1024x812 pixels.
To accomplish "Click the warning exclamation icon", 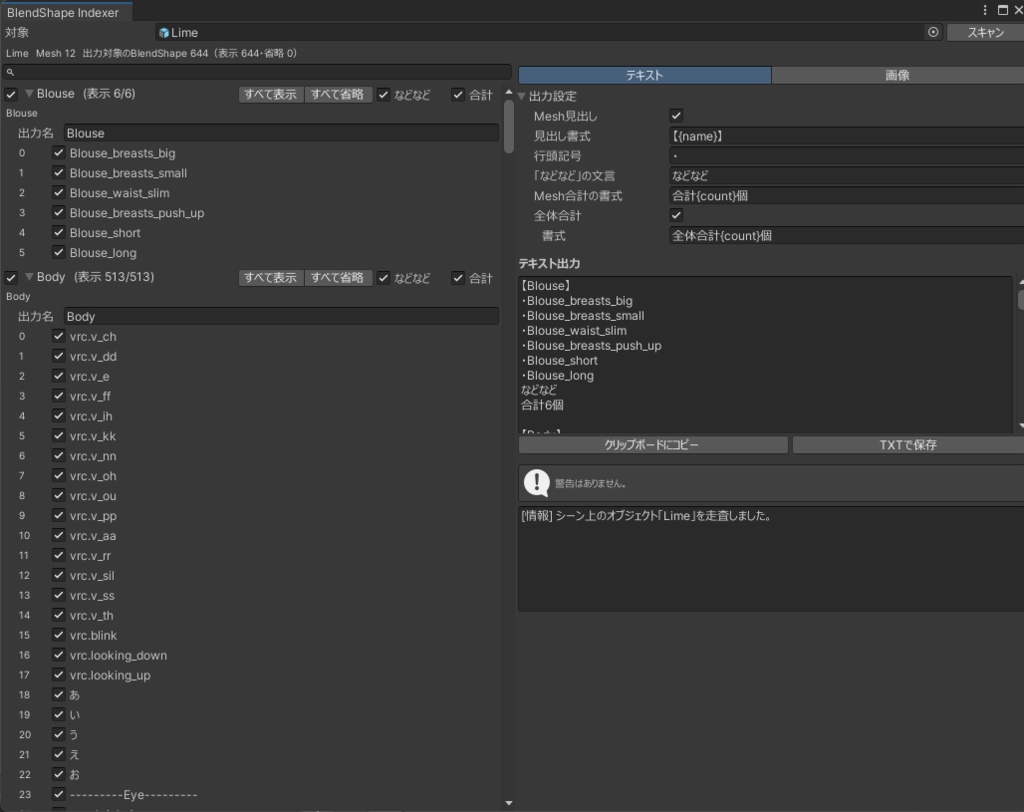I will pyautogui.click(x=537, y=483).
